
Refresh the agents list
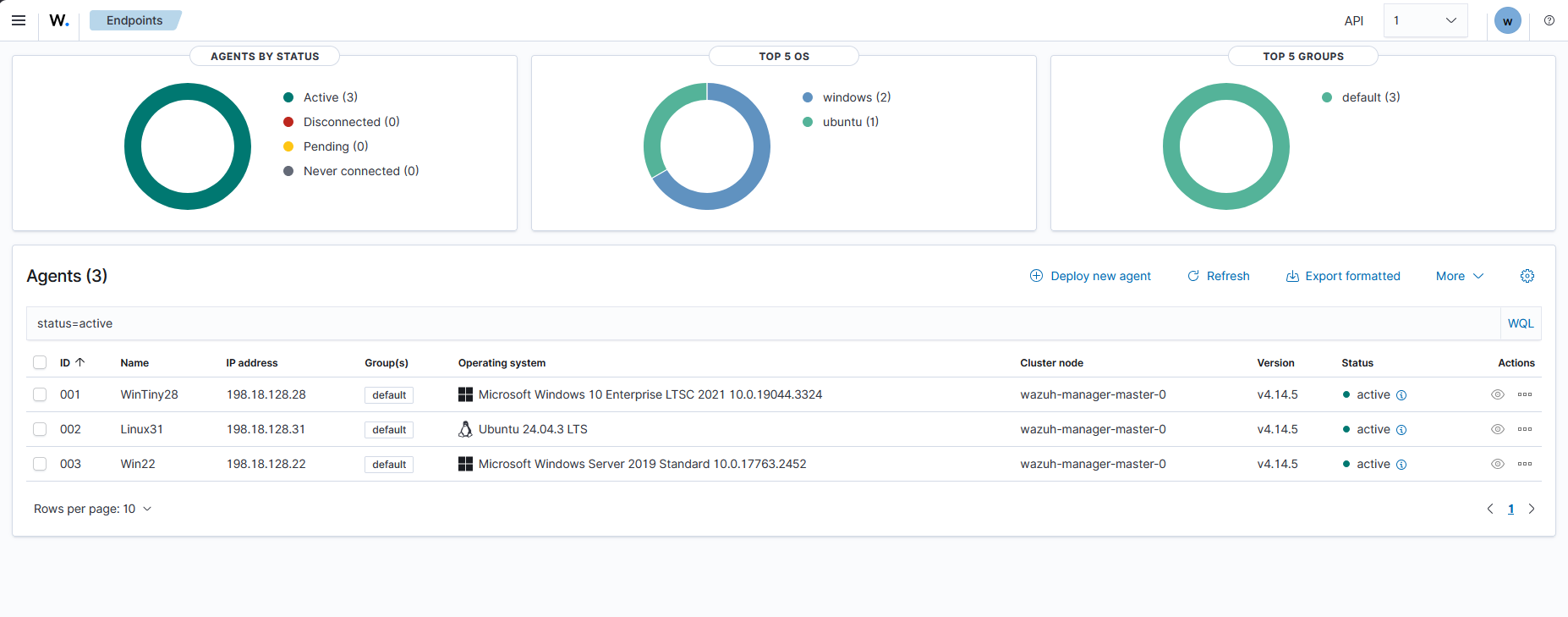[1219, 276]
